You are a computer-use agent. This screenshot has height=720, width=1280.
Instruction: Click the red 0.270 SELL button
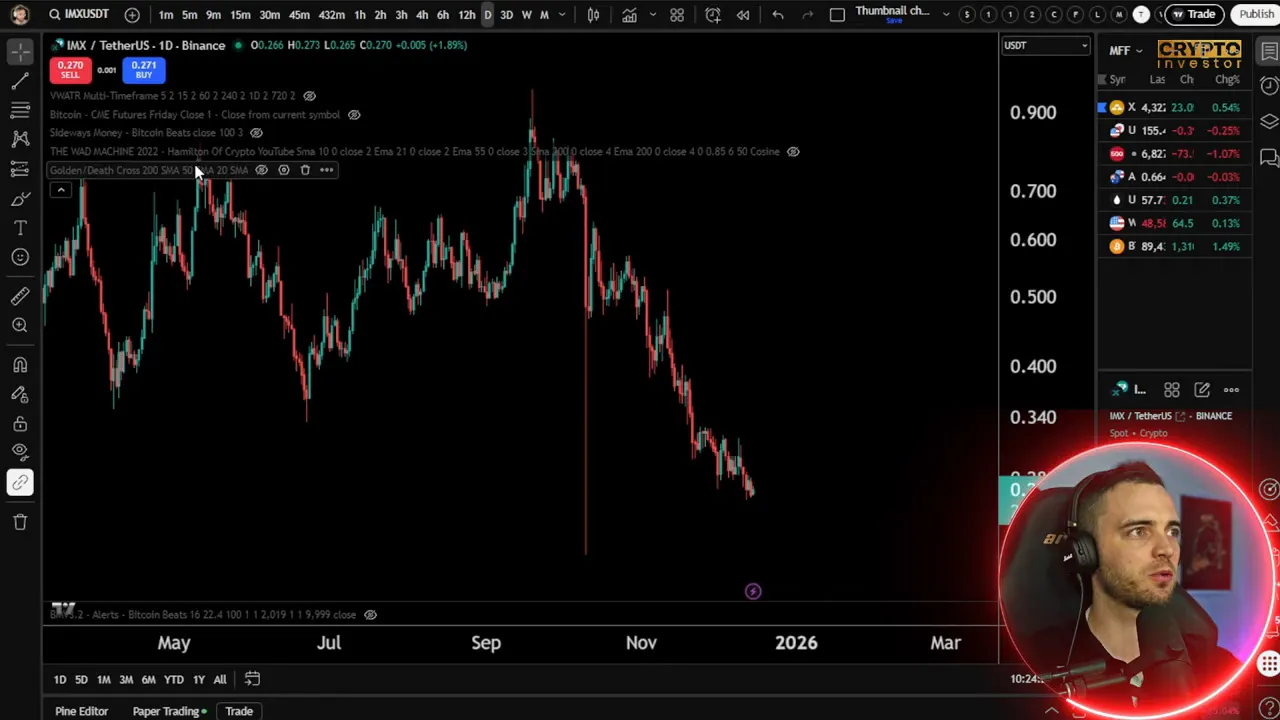[x=70, y=69]
